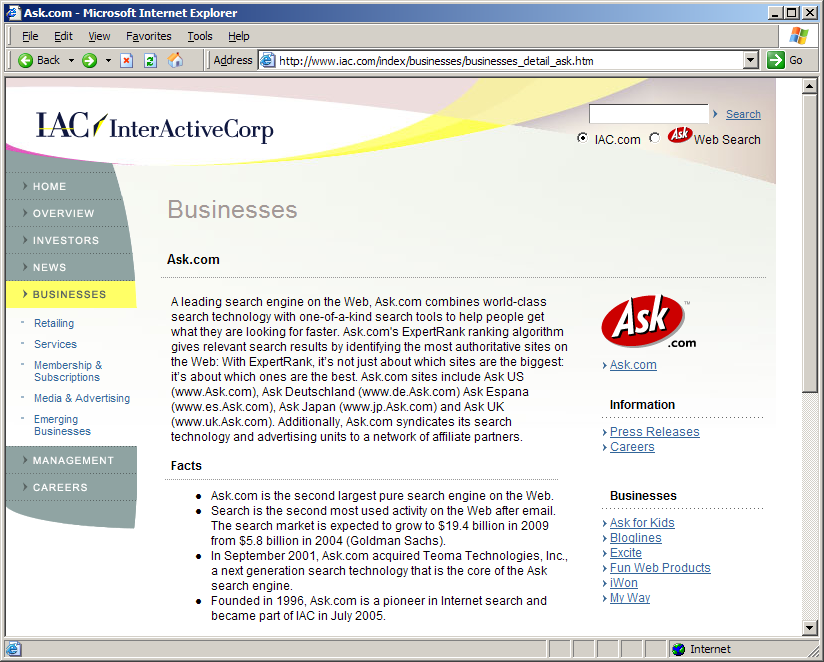Click the IAC InterActiveCorp logo

click(154, 127)
